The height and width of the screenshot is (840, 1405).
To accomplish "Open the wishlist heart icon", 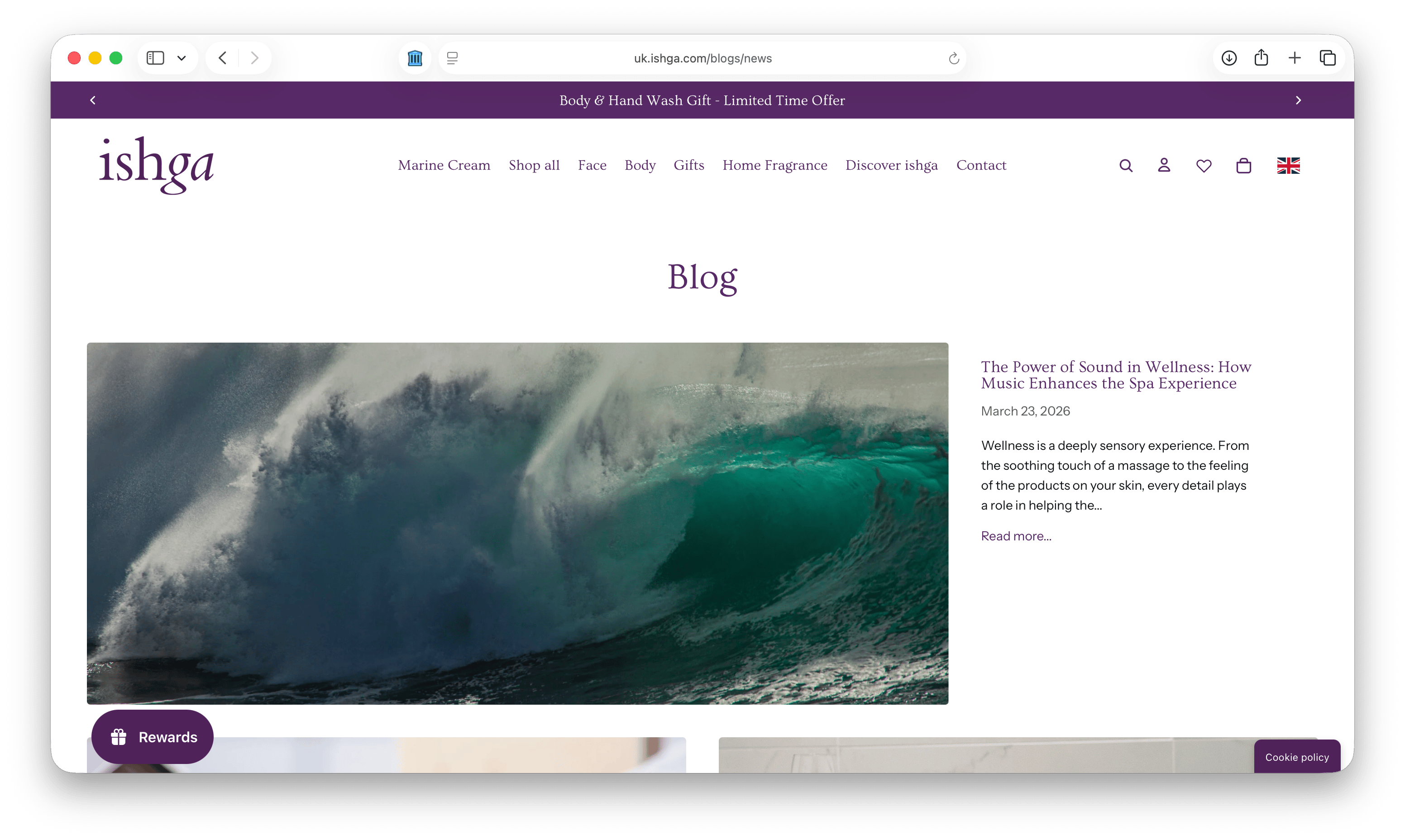I will pyautogui.click(x=1204, y=166).
